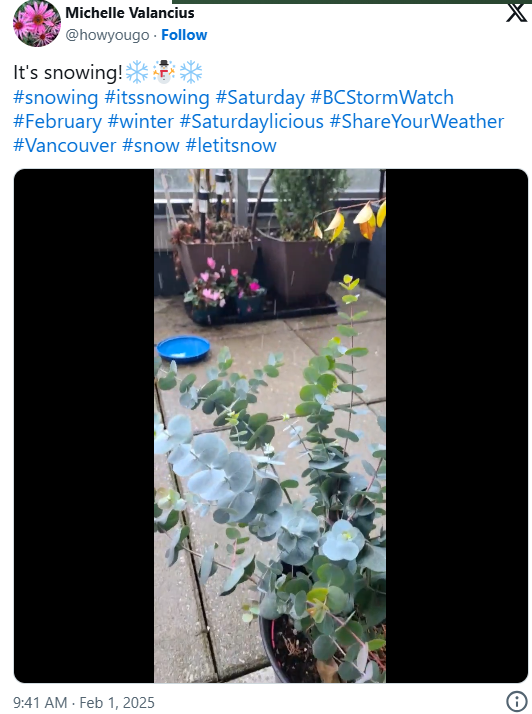This screenshot has width=532, height=714.
Task: Open the #snowing hashtag
Action: point(56,97)
